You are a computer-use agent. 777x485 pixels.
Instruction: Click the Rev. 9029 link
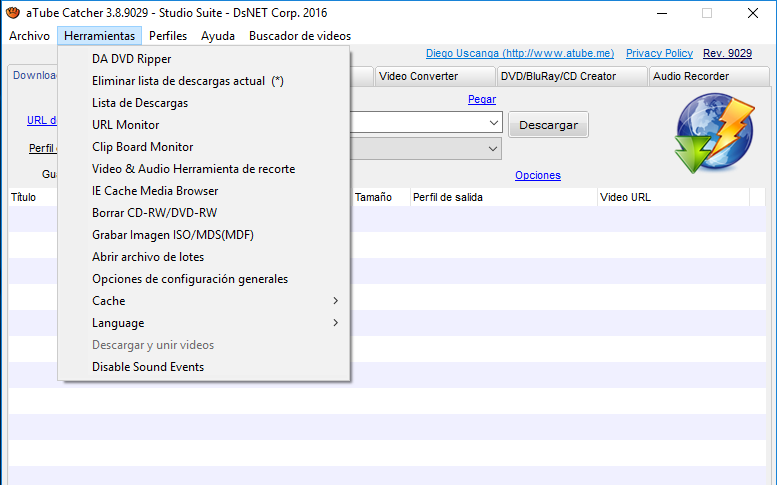point(727,53)
